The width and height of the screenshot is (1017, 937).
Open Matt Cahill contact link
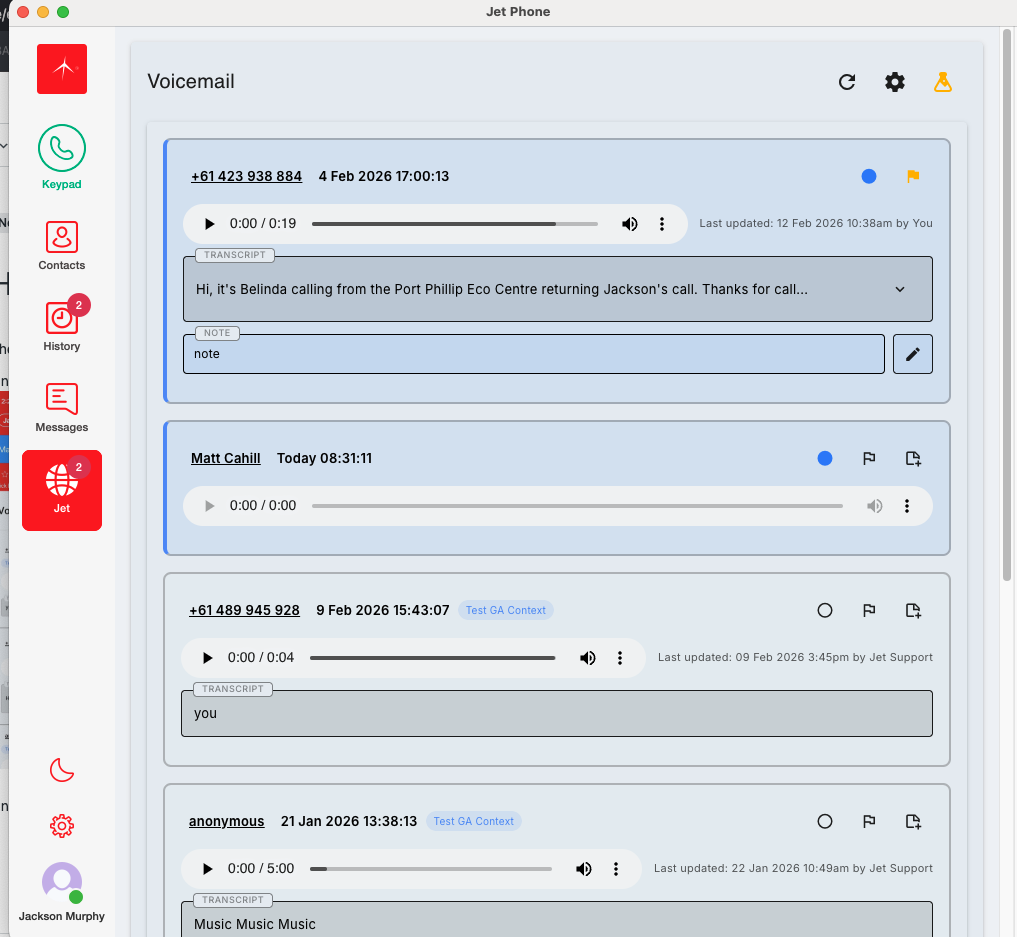click(x=226, y=458)
